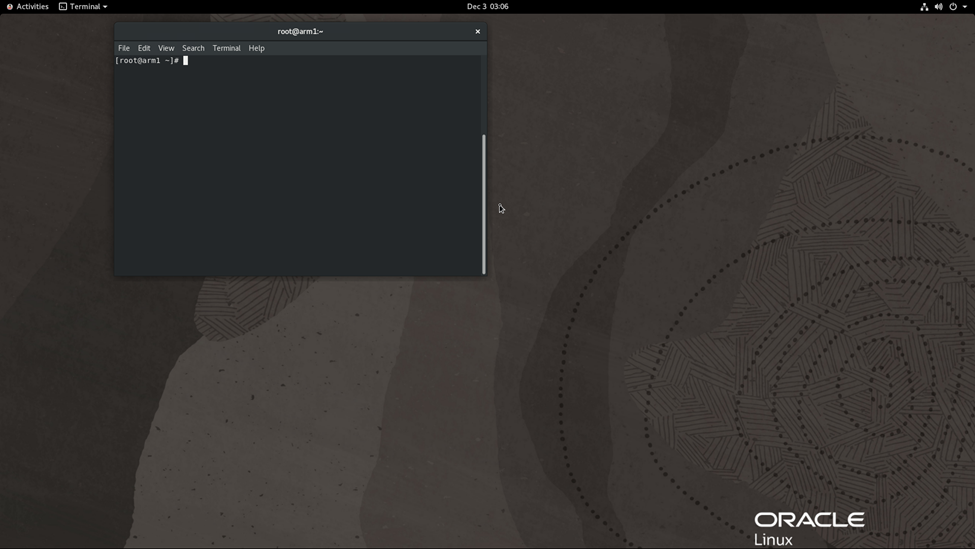Close the root@arm1 terminal window

pyautogui.click(x=478, y=31)
